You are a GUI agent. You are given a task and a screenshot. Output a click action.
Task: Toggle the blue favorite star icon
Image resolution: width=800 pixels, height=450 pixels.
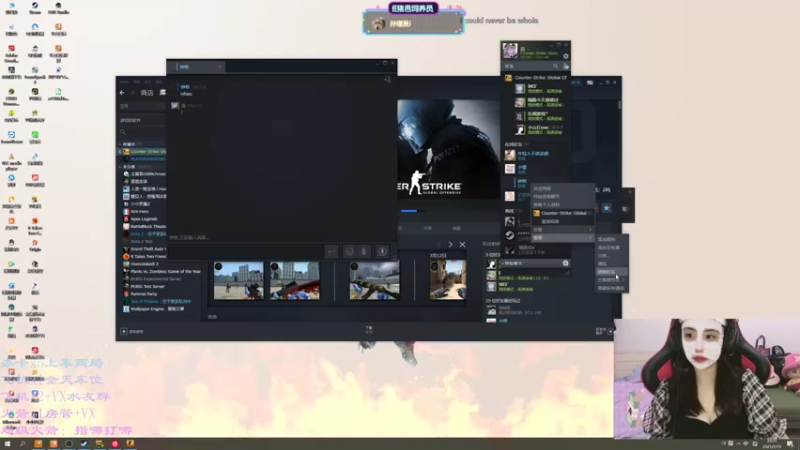pyautogui.click(x=606, y=208)
